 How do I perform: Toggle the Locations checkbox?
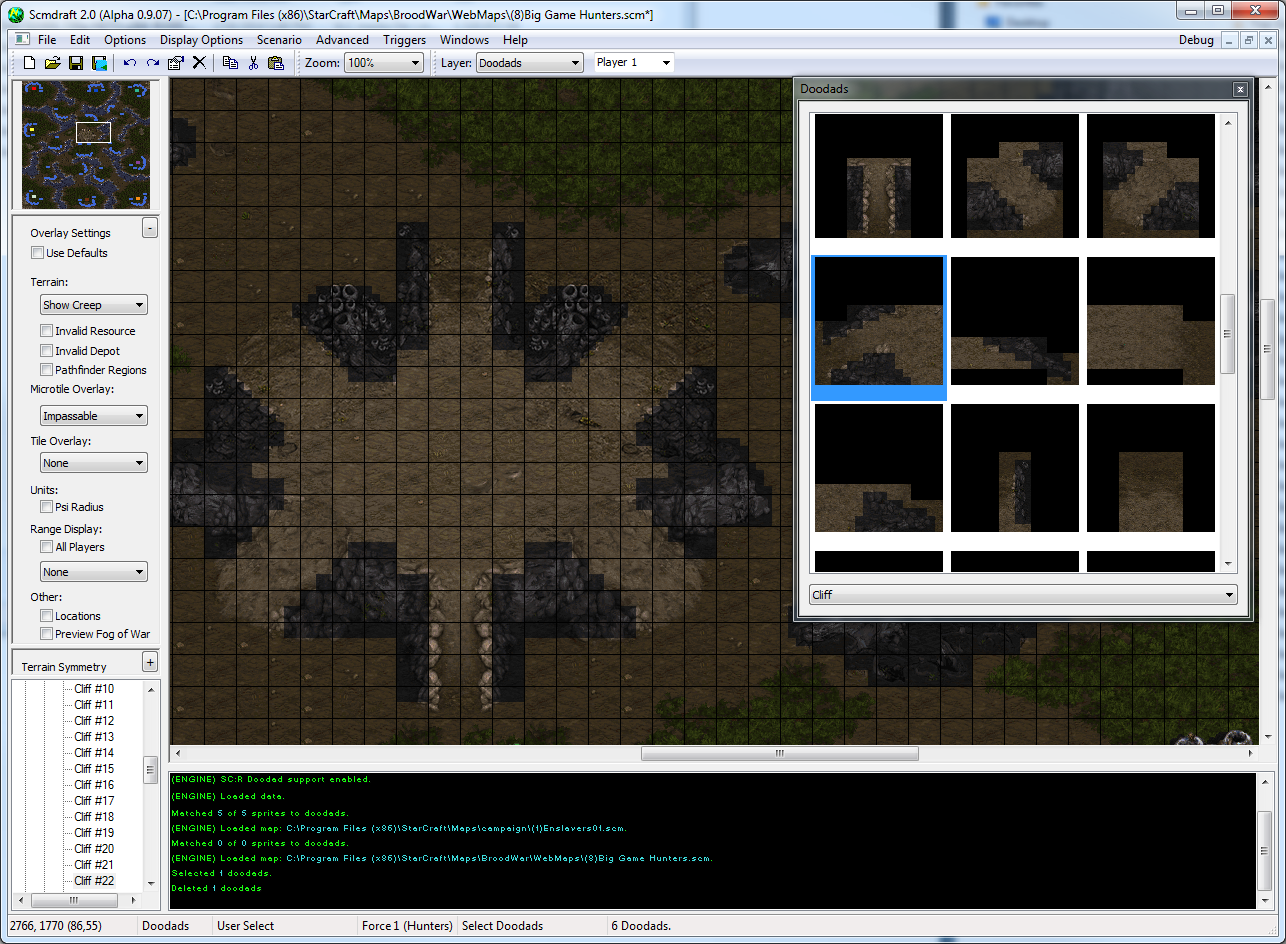46,616
